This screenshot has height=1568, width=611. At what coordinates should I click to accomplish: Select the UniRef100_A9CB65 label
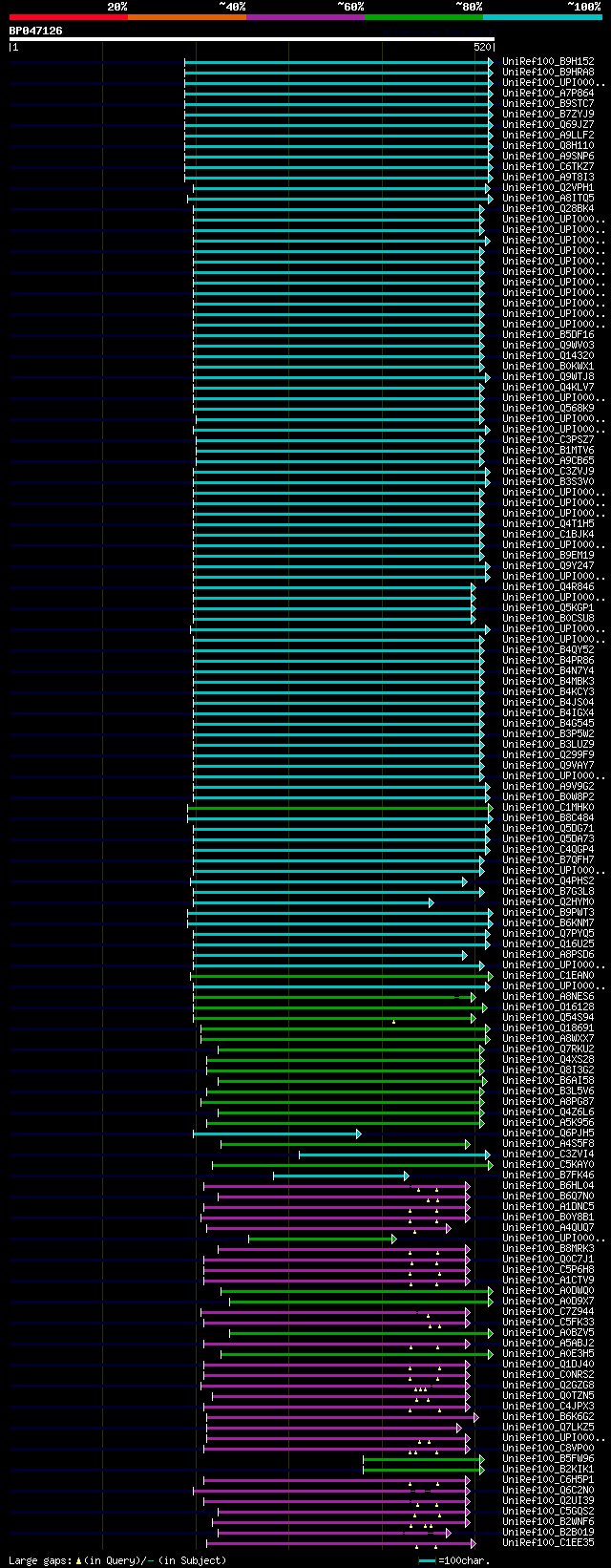coord(548,460)
